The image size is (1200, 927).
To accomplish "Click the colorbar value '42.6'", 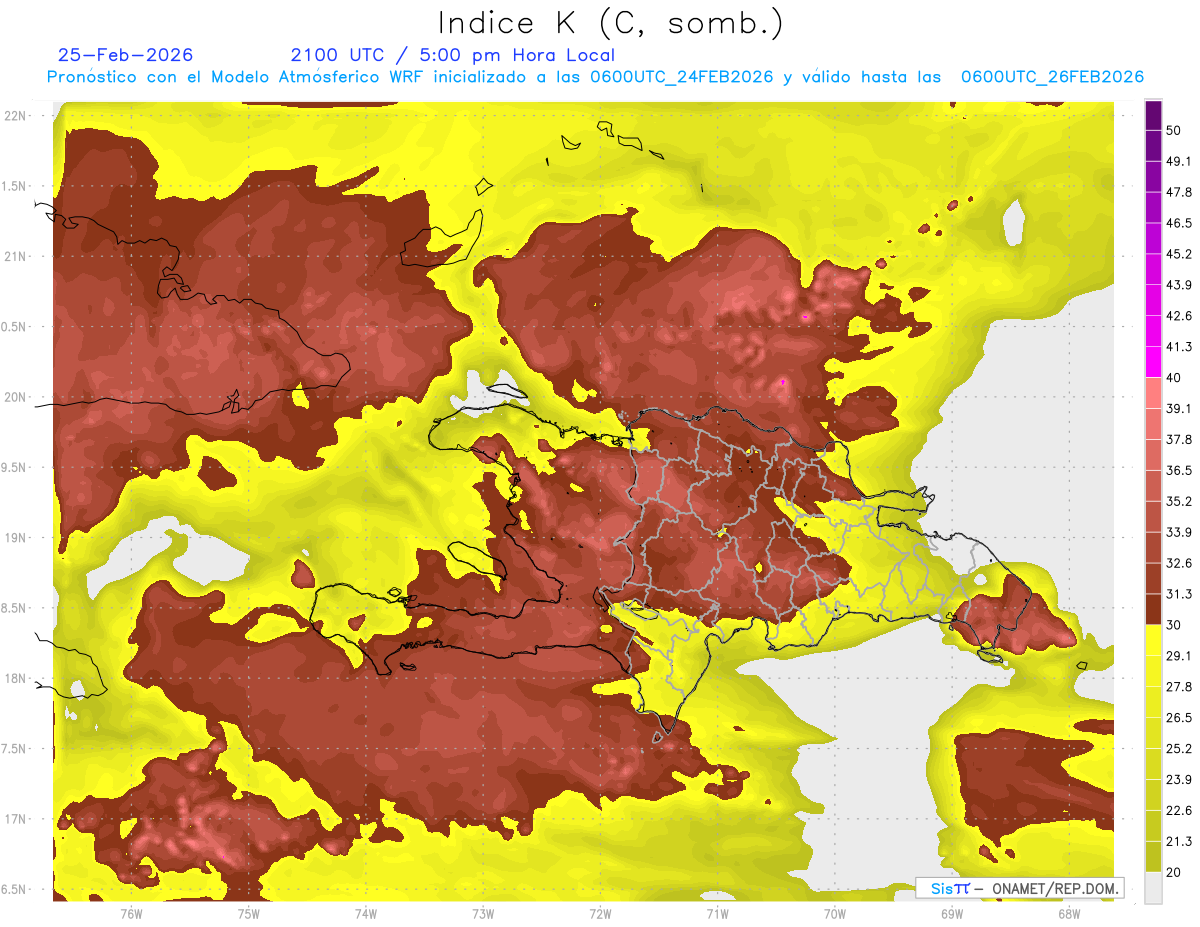I will [x=1179, y=316].
